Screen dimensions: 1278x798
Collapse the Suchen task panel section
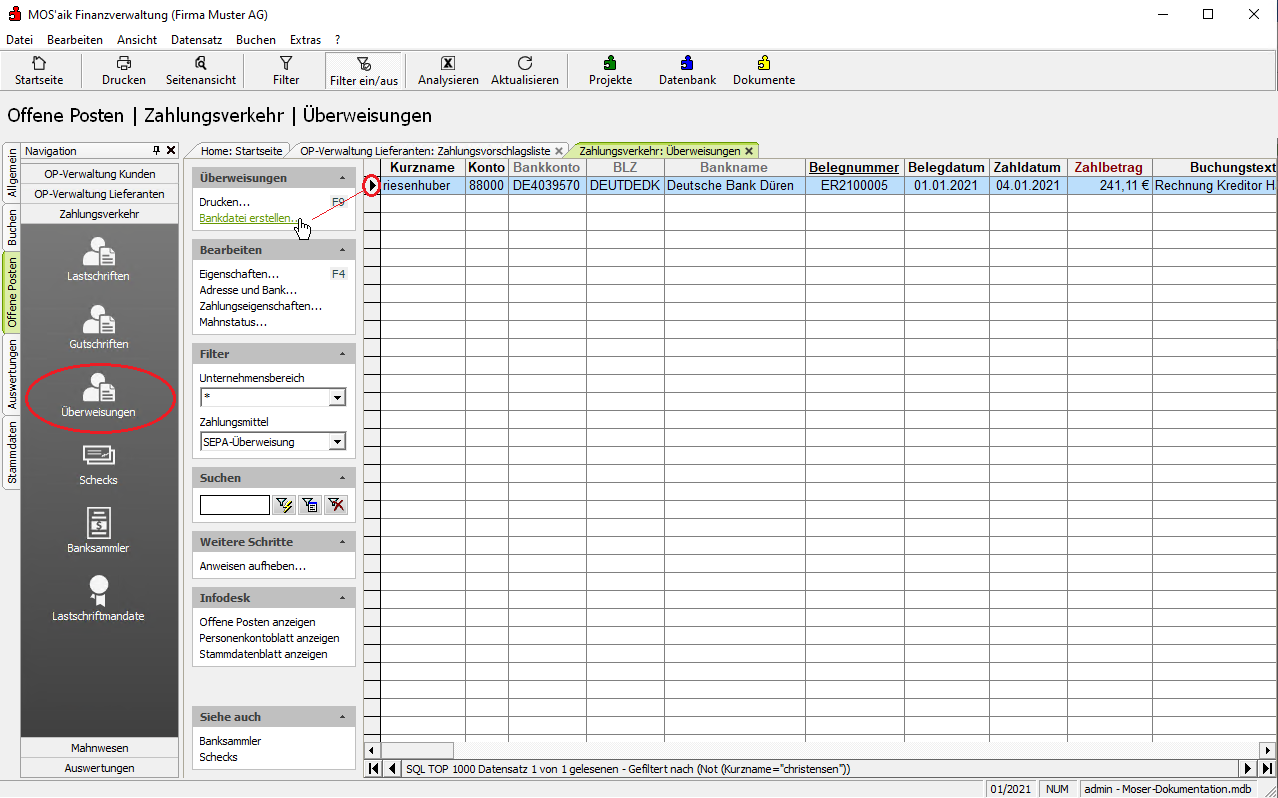pyautogui.click(x=343, y=478)
